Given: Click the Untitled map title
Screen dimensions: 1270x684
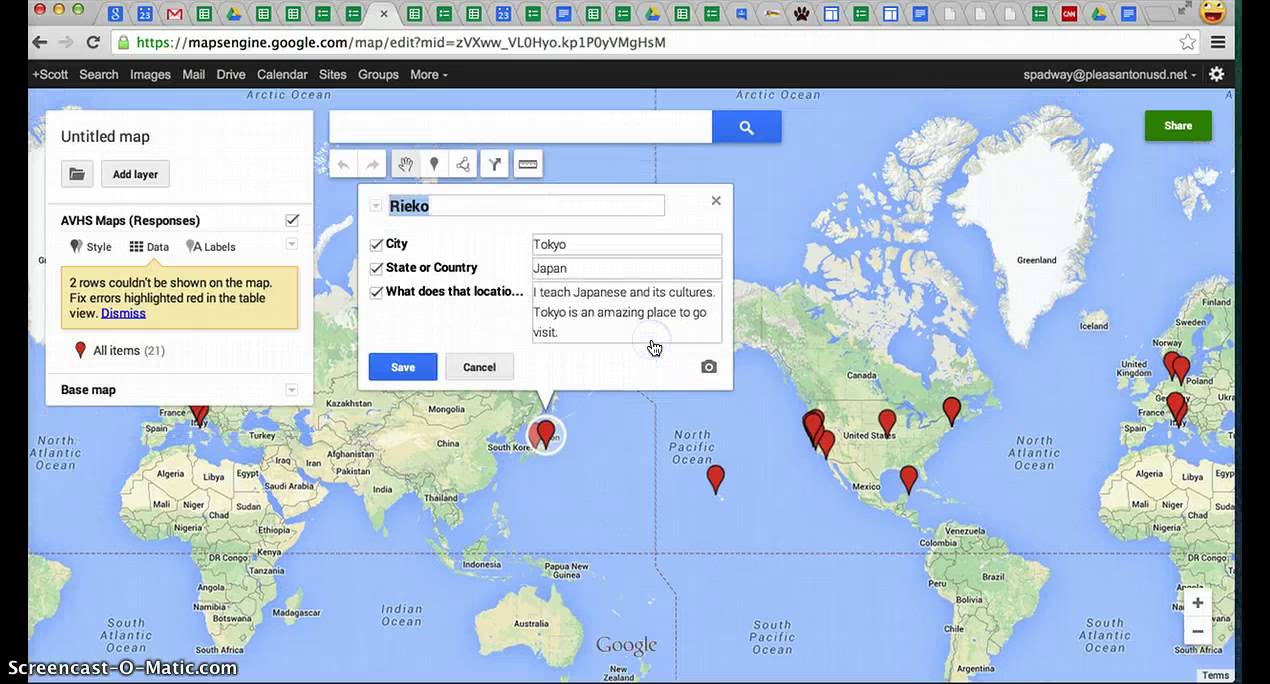Looking at the screenshot, I should point(105,136).
